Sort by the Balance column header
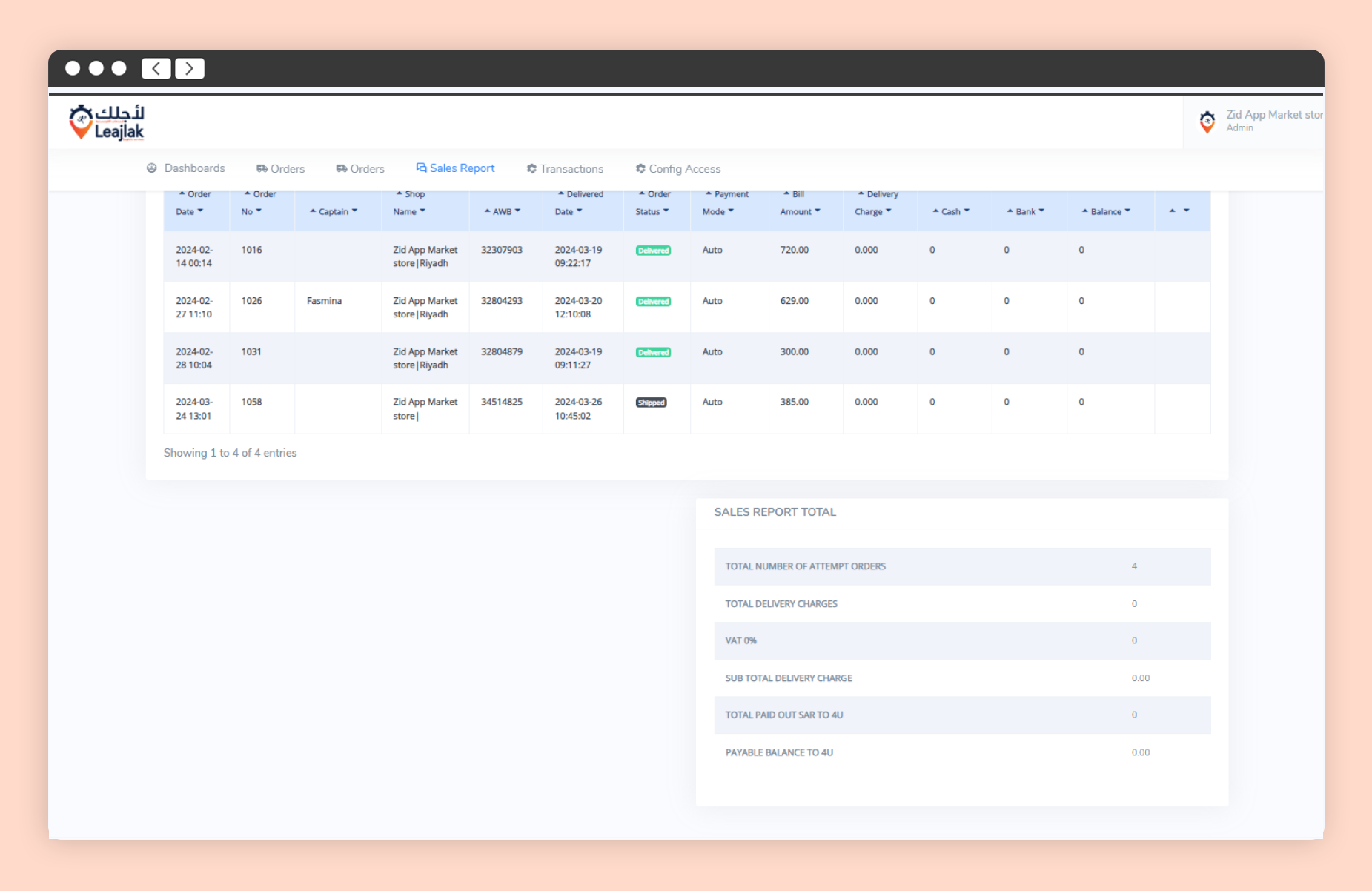The image size is (1372, 891). (1106, 211)
